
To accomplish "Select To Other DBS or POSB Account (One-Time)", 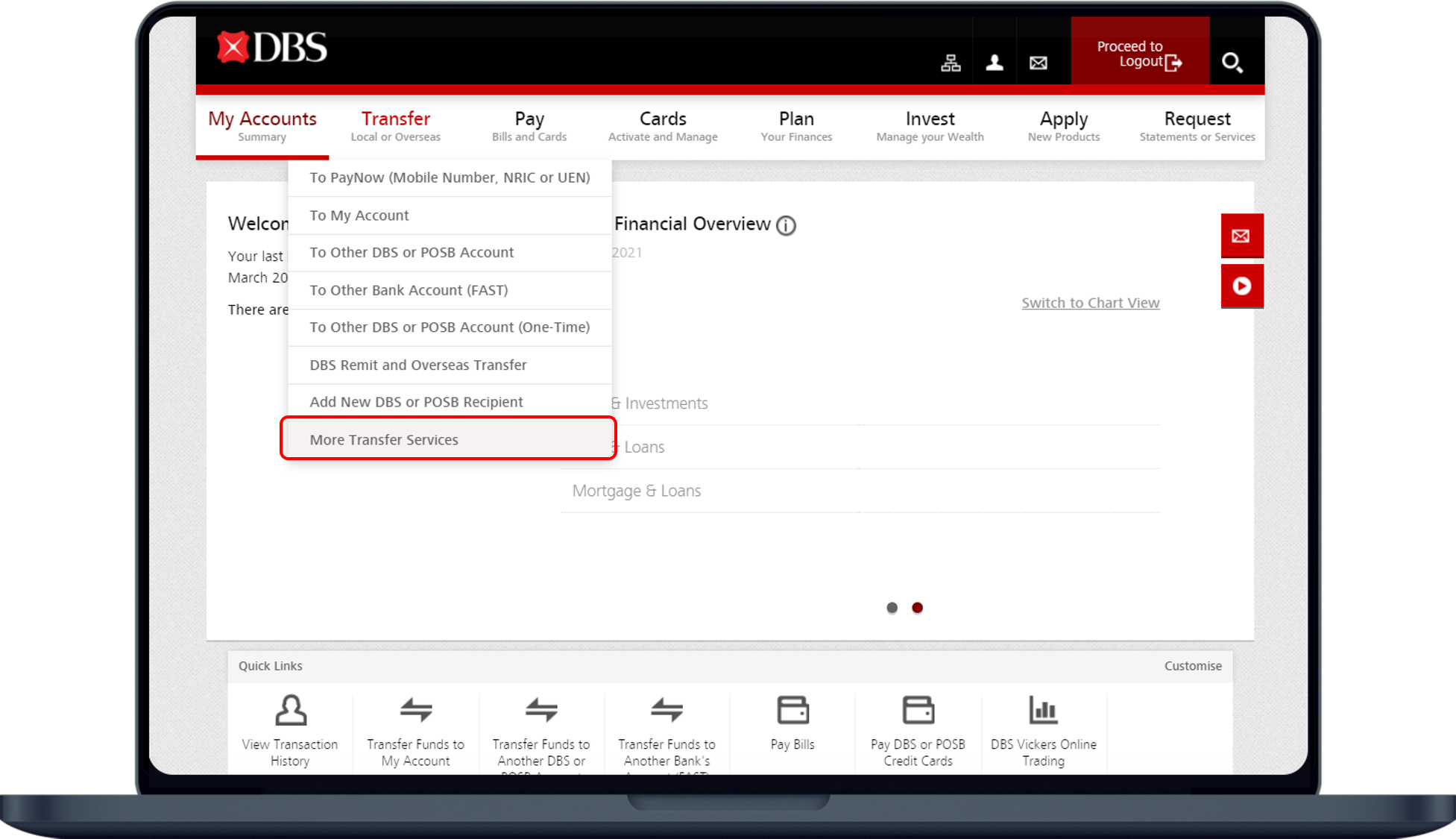I will point(450,327).
